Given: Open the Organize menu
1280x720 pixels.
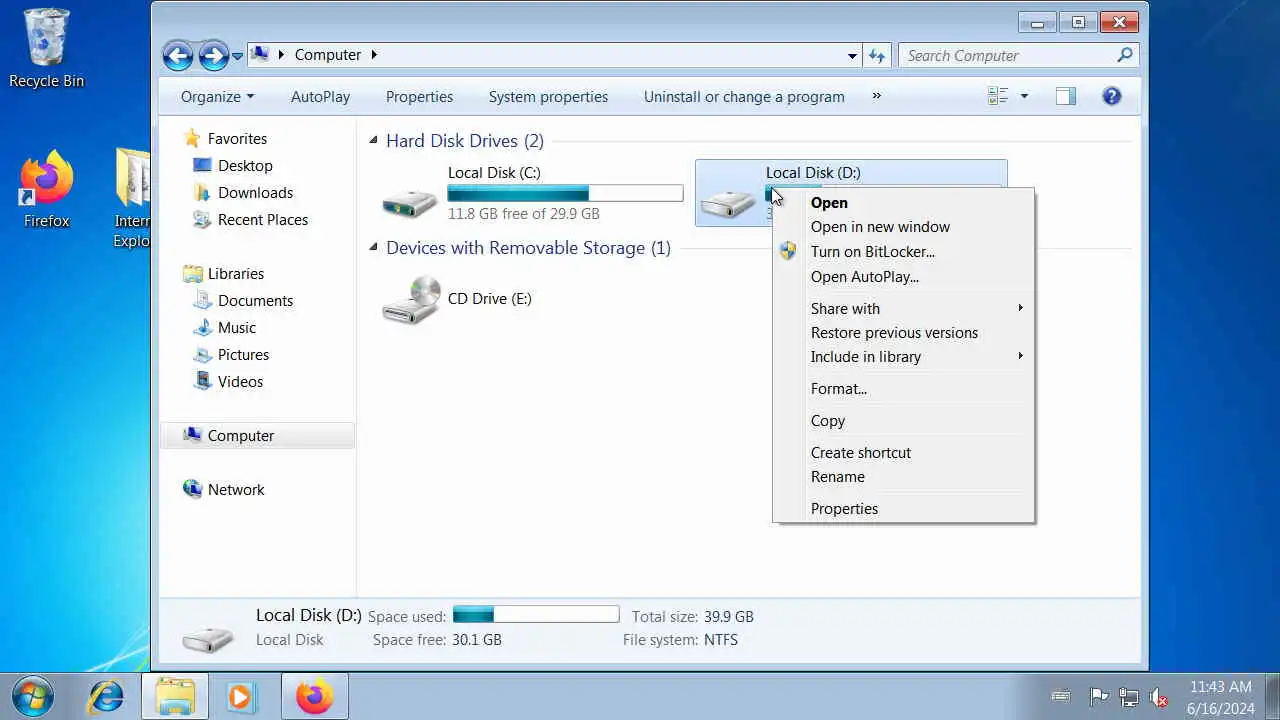Looking at the screenshot, I should 217,97.
